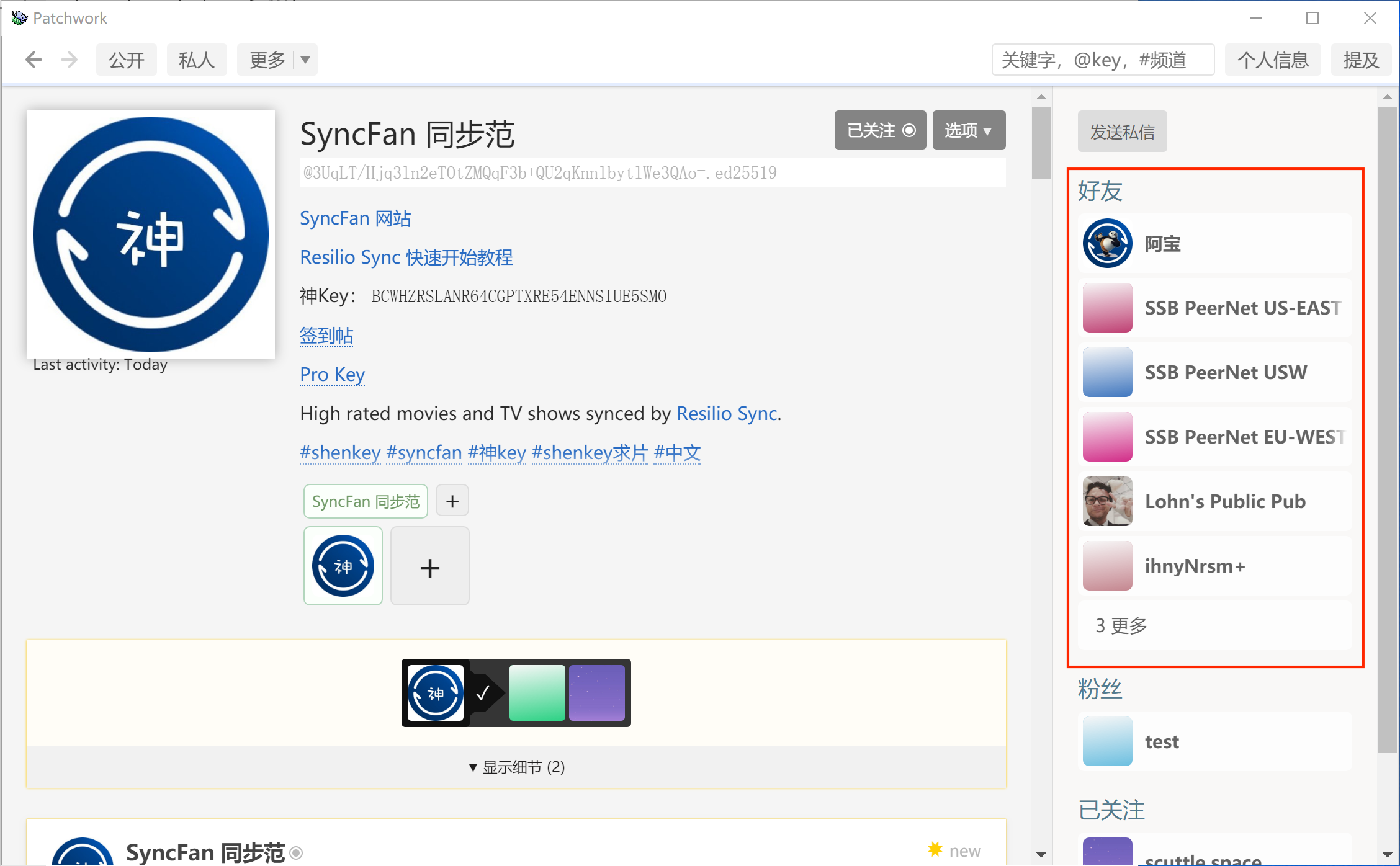Open the #syncfan channel
This screenshot has width=1400, height=866.
(x=424, y=453)
